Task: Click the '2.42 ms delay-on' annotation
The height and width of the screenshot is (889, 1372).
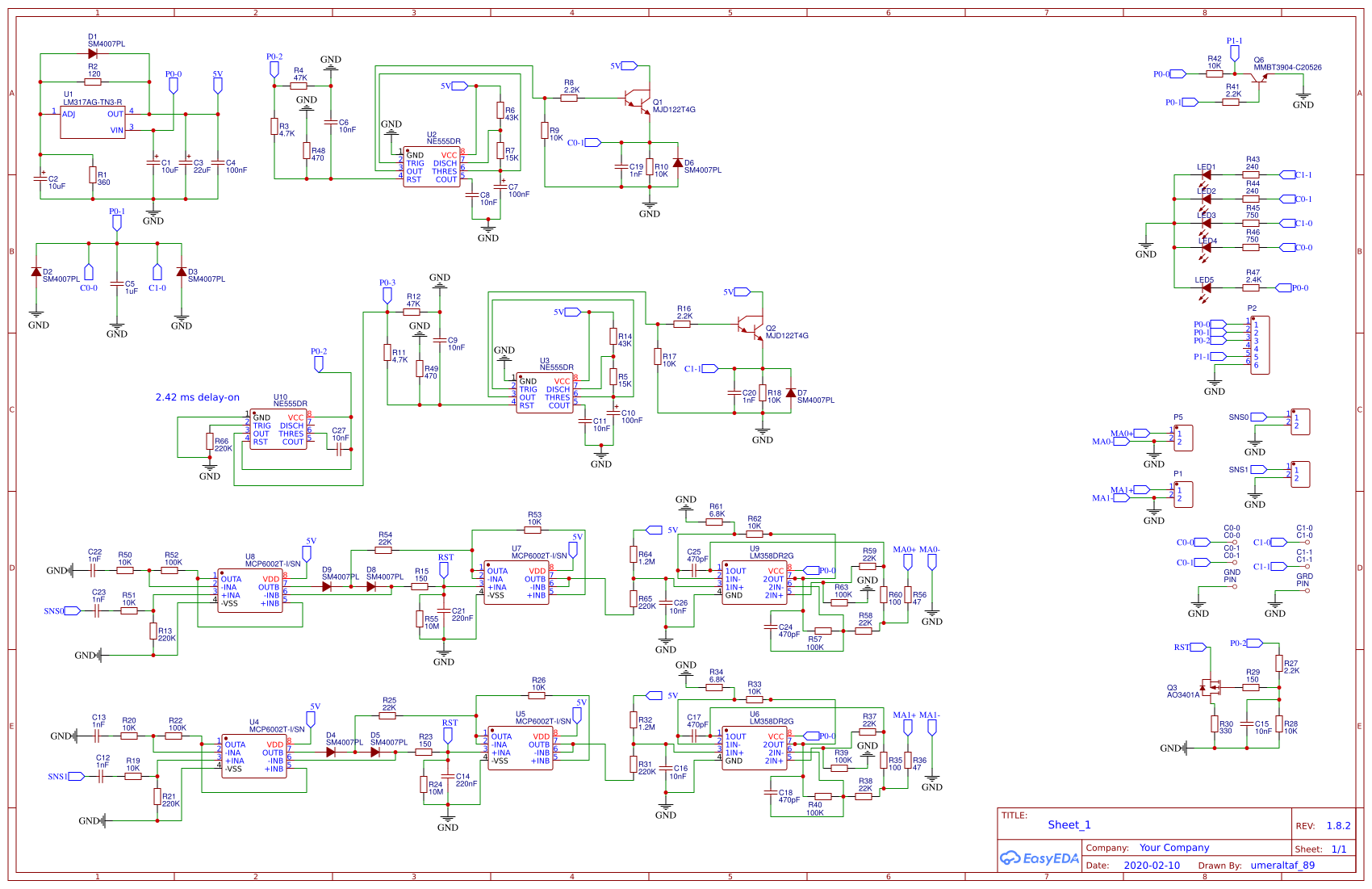Action: [198, 397]
